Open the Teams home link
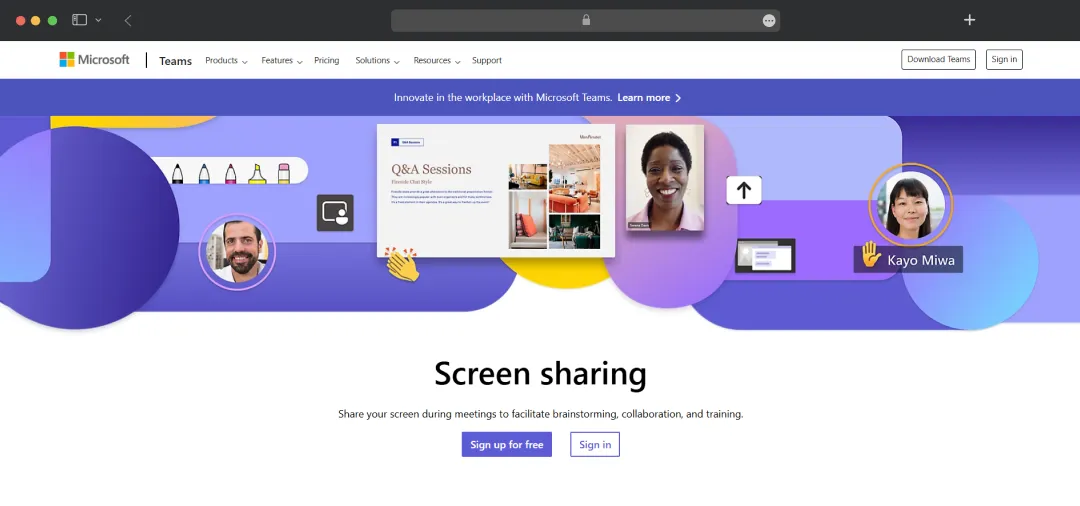The height and width of the screenshot is (506, 1080). click(x=176, y=61)
